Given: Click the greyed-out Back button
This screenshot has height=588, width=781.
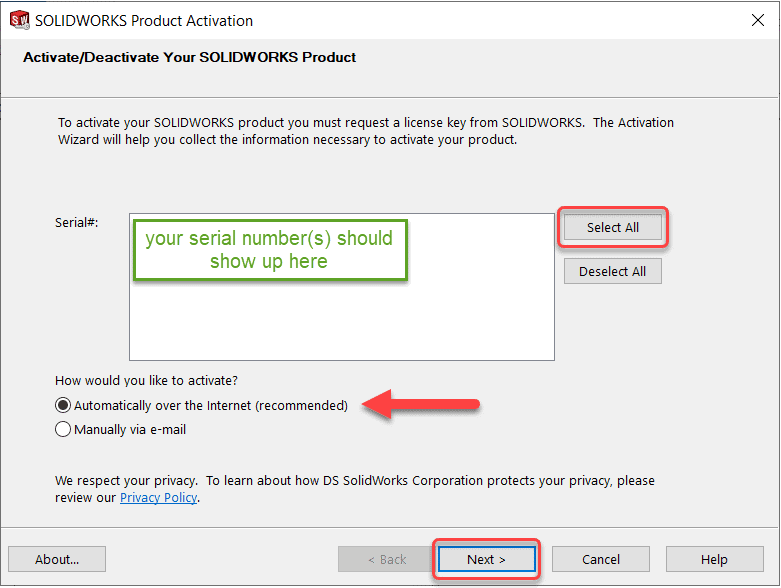Looking at the screenshot, I should tap(387, 559).
